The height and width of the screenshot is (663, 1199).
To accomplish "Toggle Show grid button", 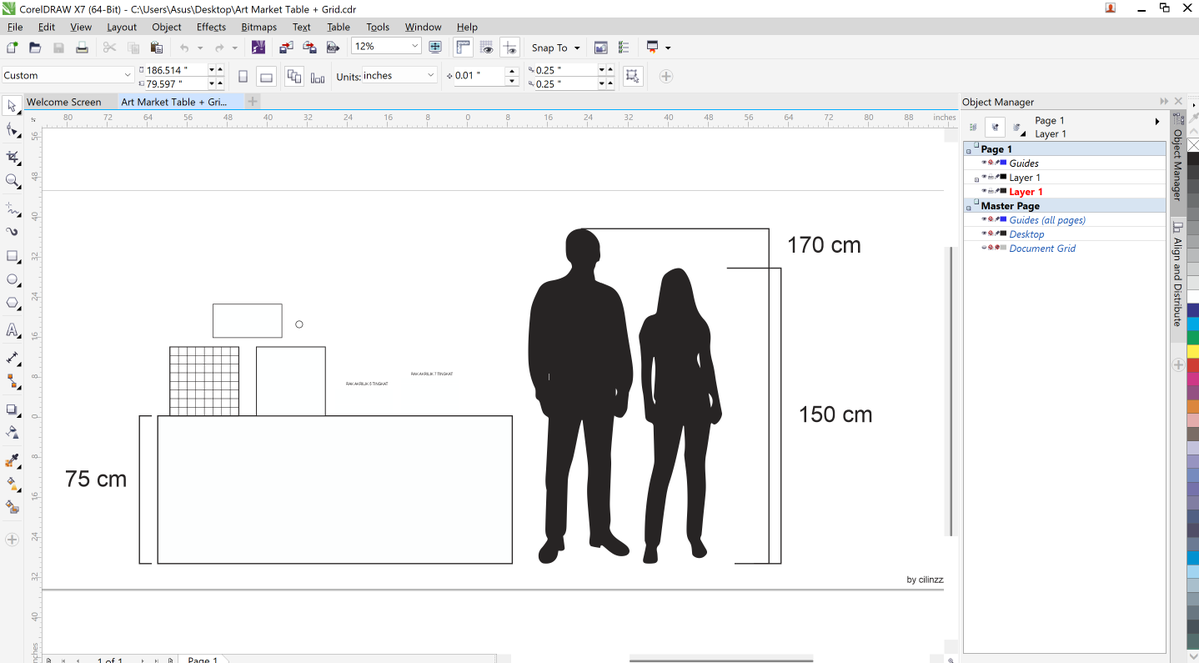I will coord(486,47).
